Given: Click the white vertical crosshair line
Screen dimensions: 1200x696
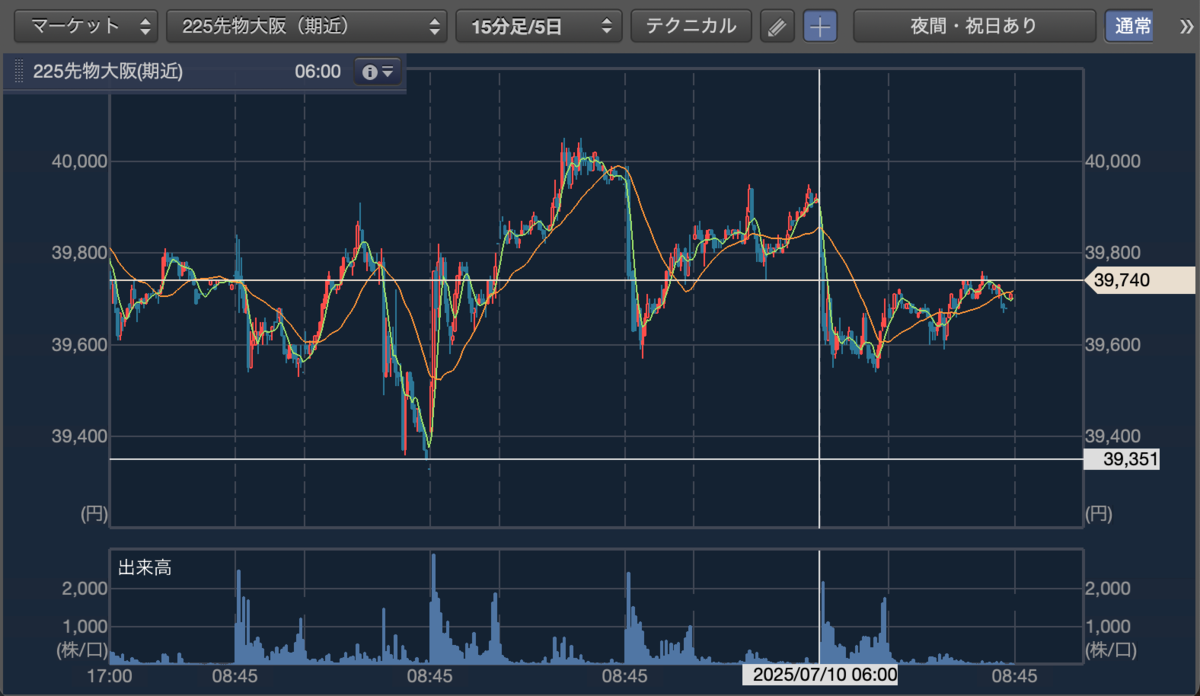Looking at the screenshot, I should point(819,298).
